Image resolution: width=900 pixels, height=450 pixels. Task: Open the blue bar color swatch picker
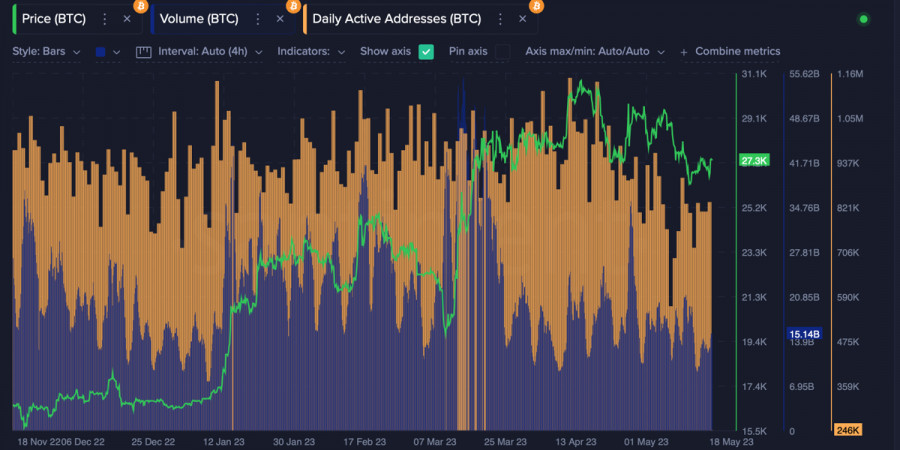click(x=107, y=51)
